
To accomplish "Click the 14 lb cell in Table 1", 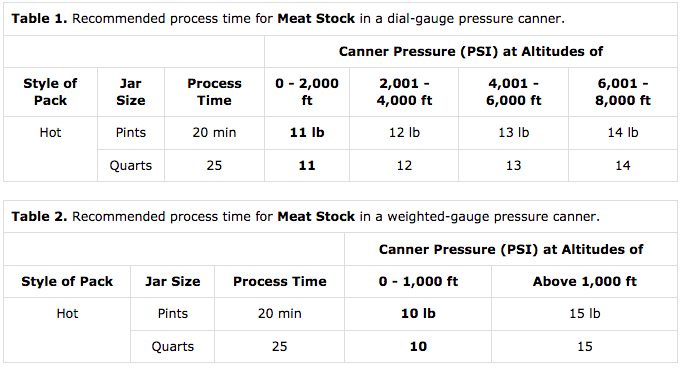I will (x=622, y=132).
